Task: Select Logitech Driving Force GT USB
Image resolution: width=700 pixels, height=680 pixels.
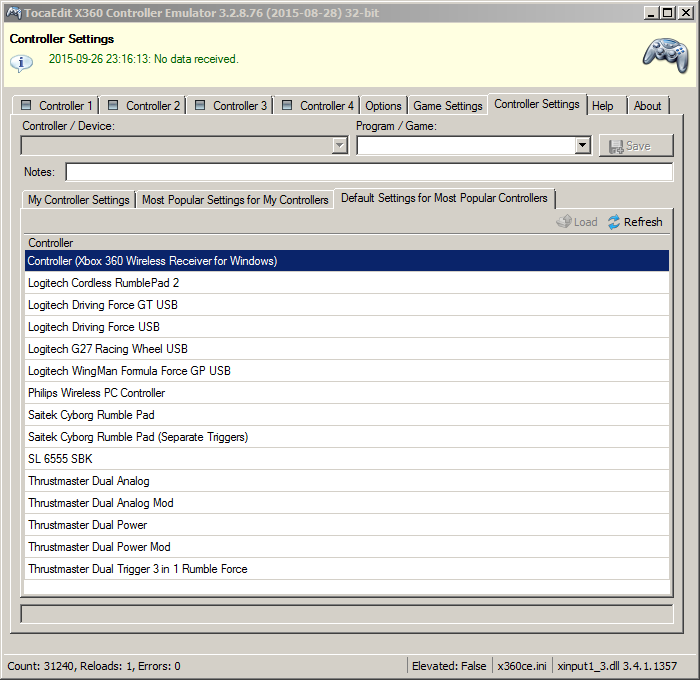Action: tap(346, 305)
